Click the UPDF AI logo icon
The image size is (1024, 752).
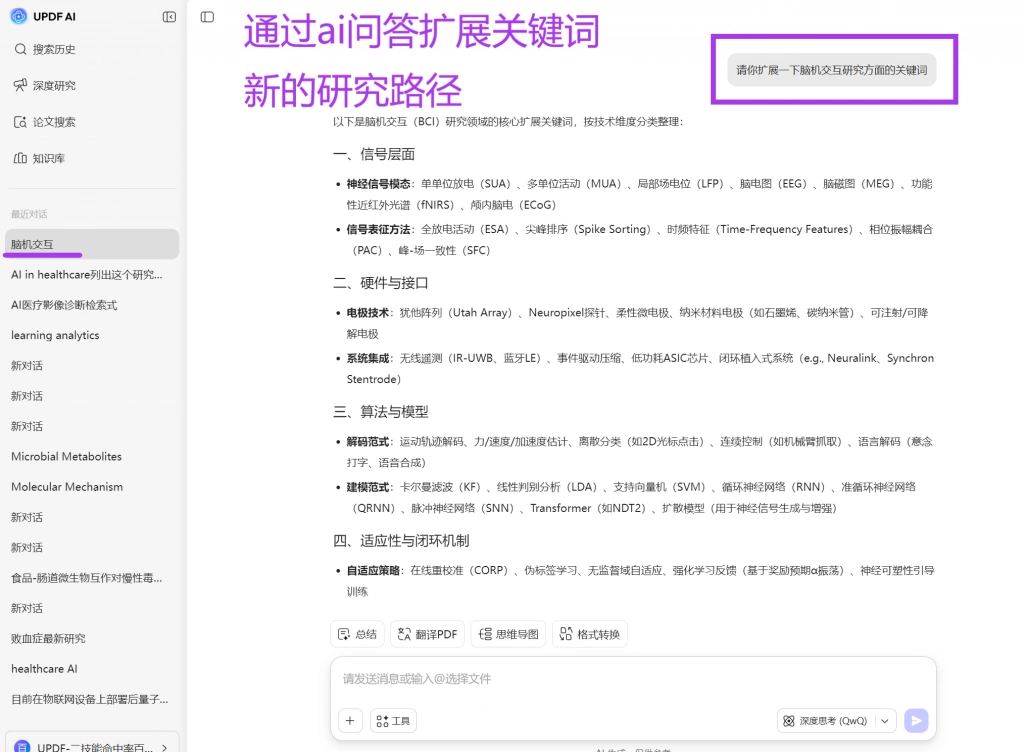(x=19, y=16)
